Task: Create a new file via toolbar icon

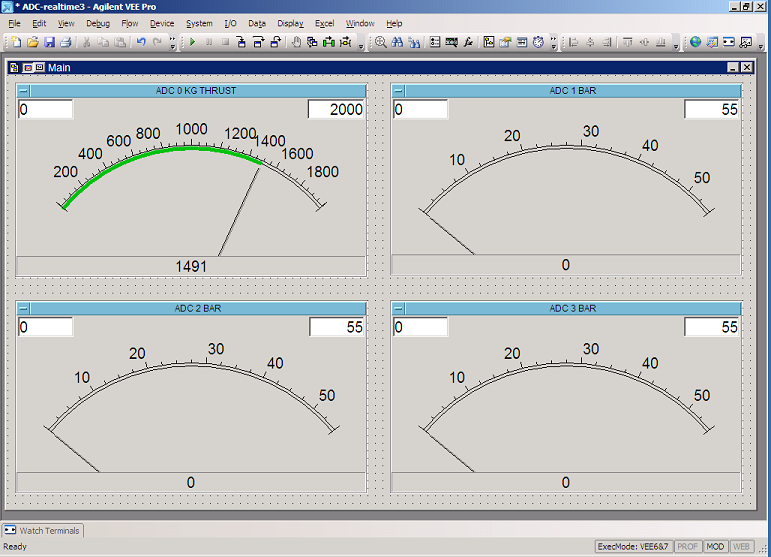Action: 16,42
